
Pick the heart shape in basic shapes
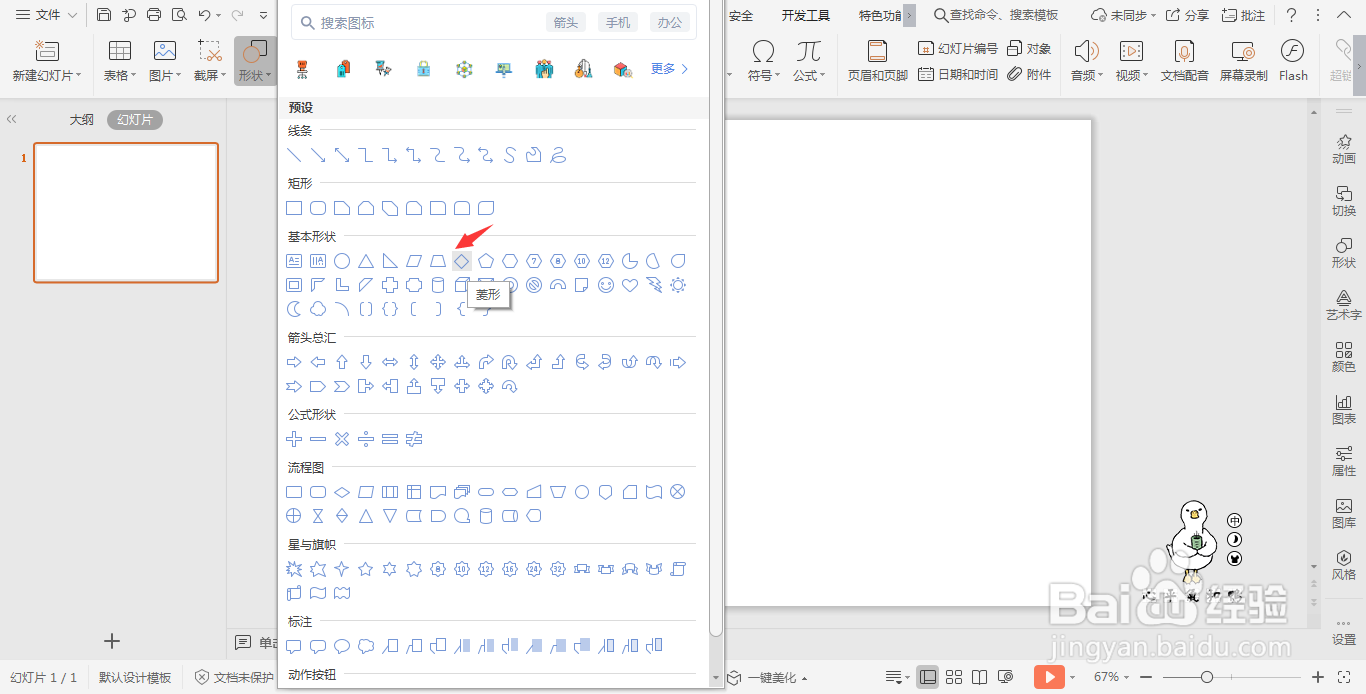pos(630,285)
